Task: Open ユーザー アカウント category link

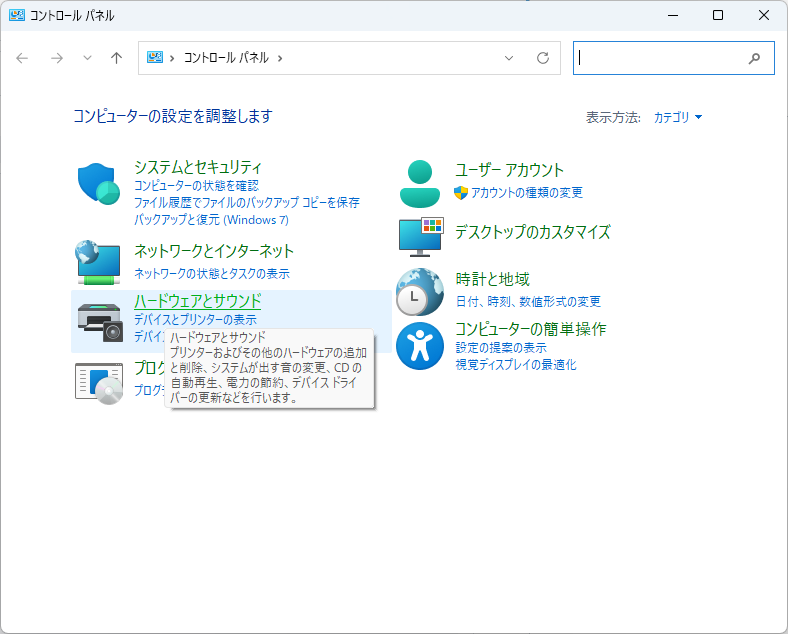Action: (x=510, y=170)
